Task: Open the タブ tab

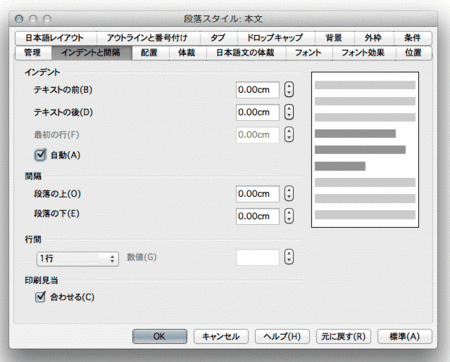Action: [218, 38]
